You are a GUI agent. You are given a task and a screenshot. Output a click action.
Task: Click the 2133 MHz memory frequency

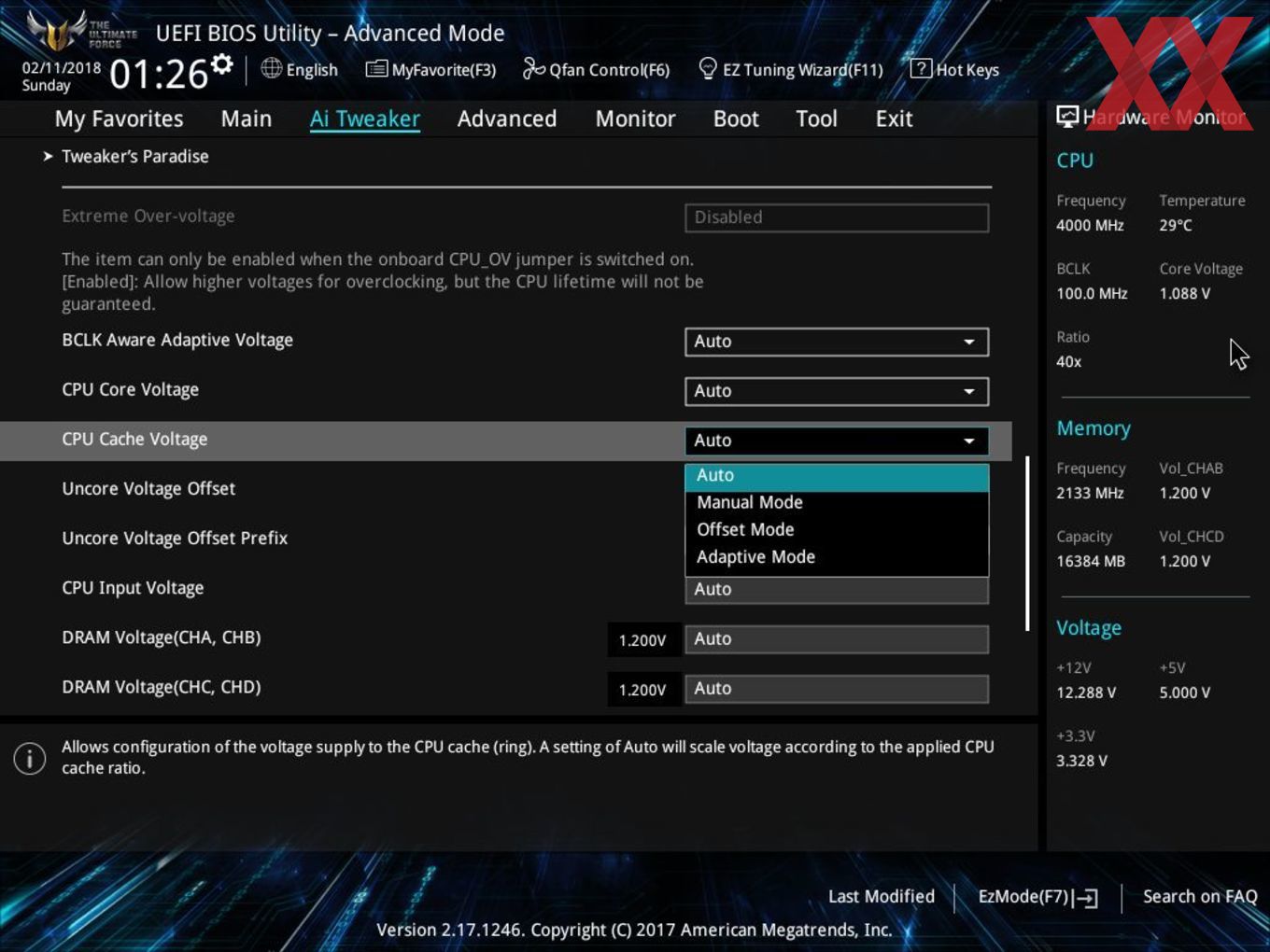pos(1090,494)
